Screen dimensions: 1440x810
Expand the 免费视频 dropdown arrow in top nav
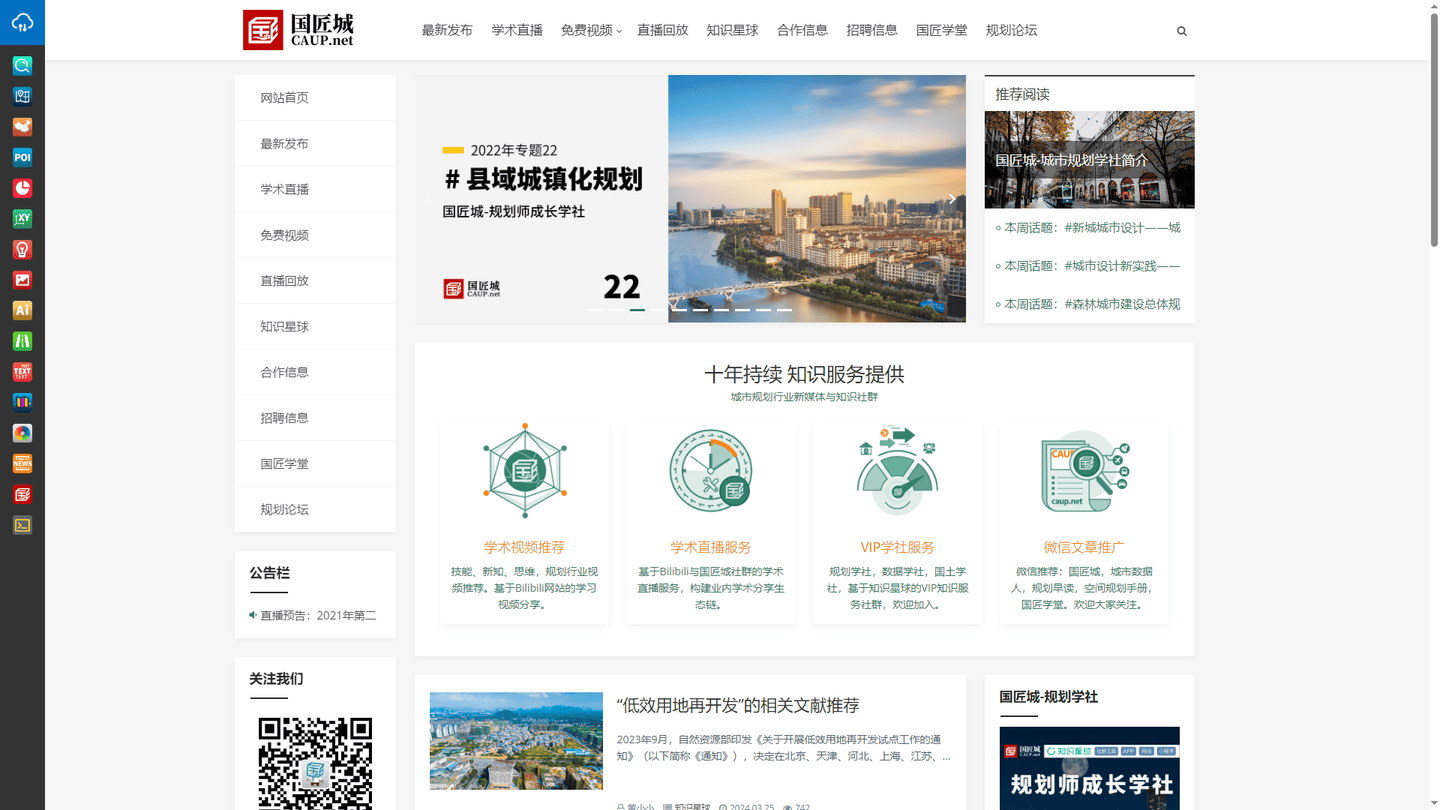pos(619,32)
